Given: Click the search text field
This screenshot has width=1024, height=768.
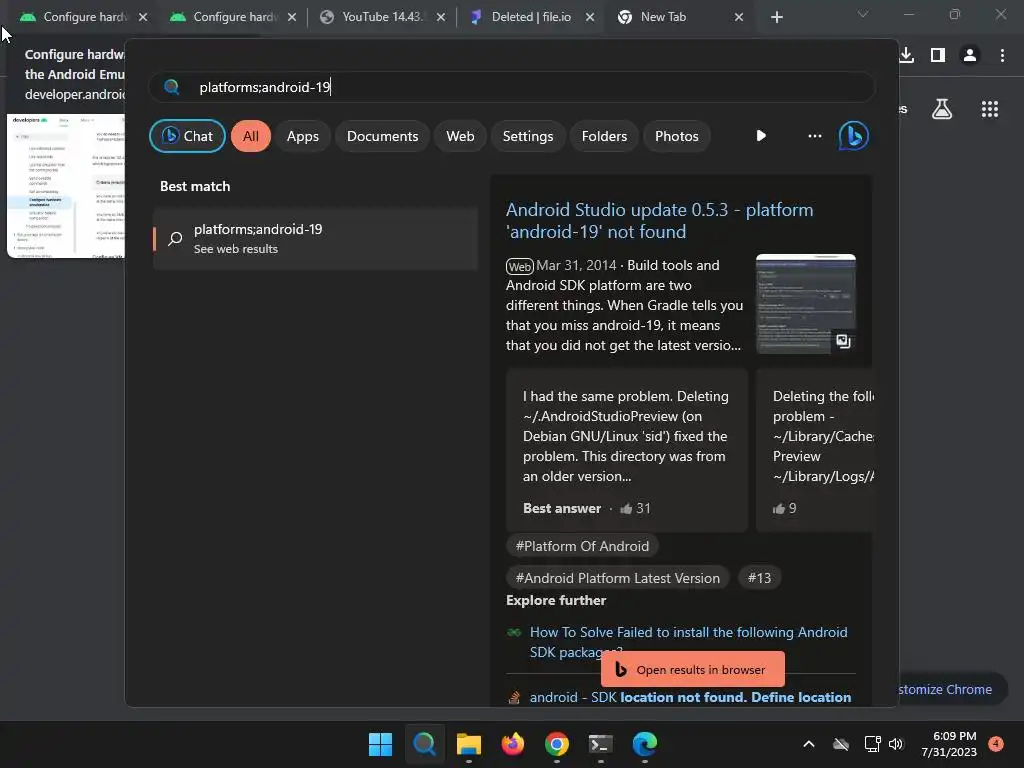Looking at the screenshot, I should pos(512,87).
